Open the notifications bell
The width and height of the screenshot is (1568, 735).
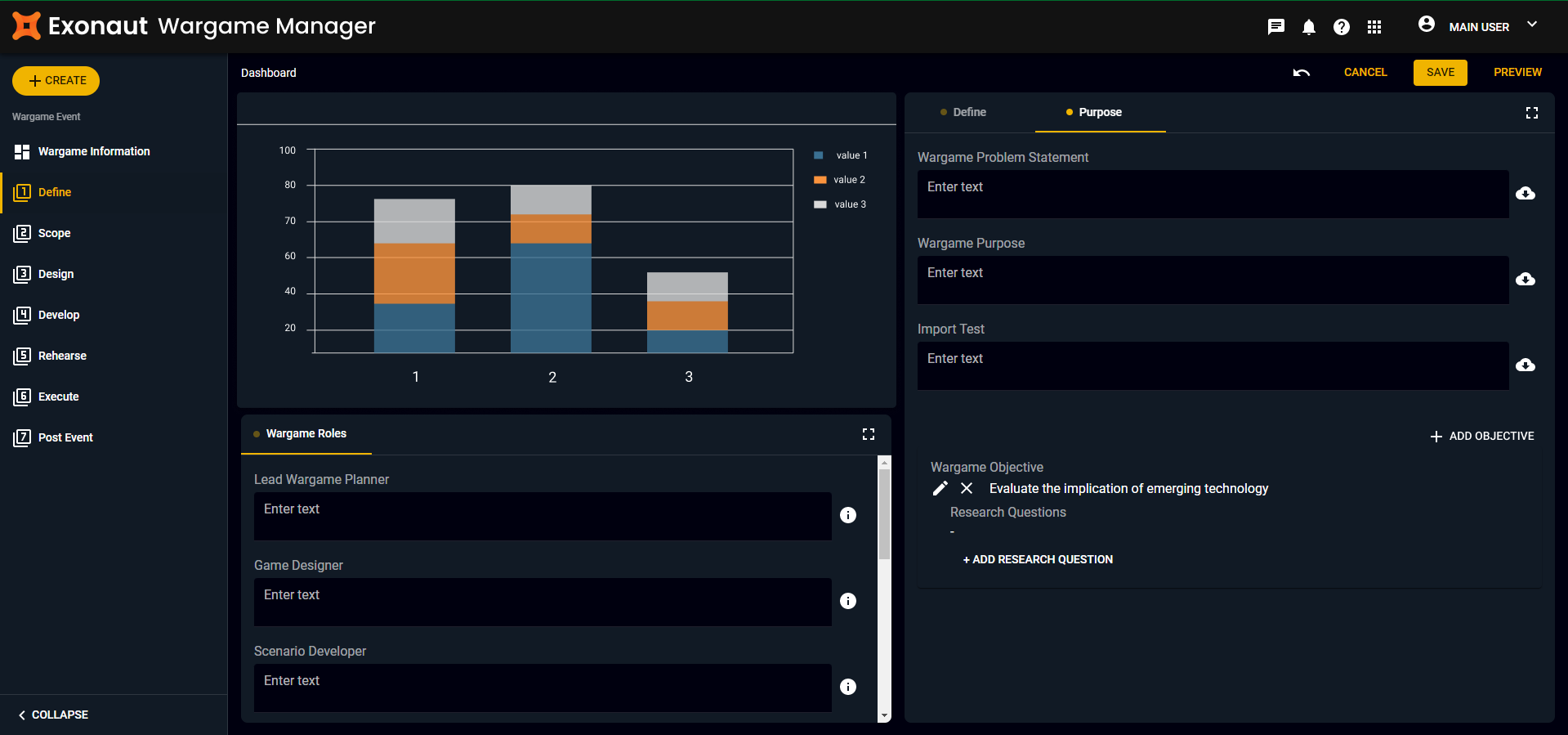coord(1308,27)
